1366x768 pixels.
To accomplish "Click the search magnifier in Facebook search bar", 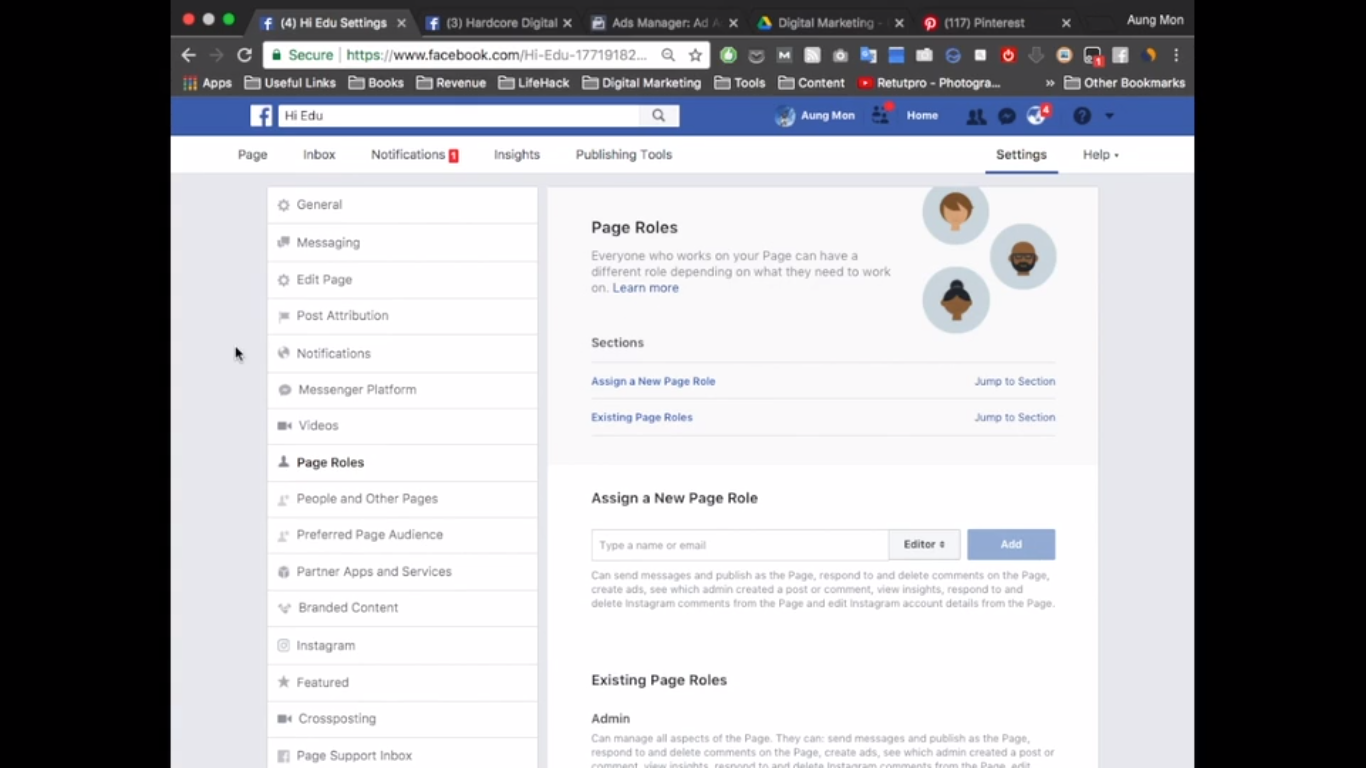I will pos(659,116).
